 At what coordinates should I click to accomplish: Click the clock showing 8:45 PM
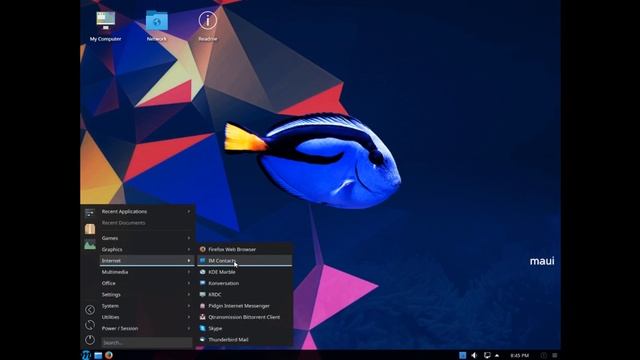519,356
